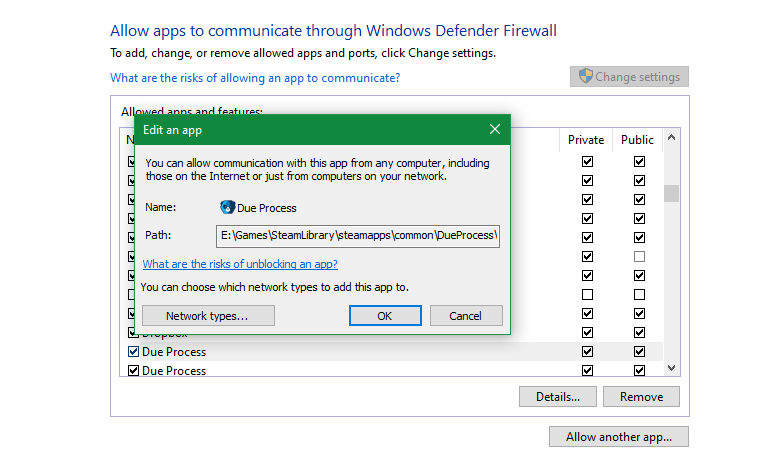Click the shield icon on Change settings
The height and width of the screenshot is (470, 780).
(586, 77)
